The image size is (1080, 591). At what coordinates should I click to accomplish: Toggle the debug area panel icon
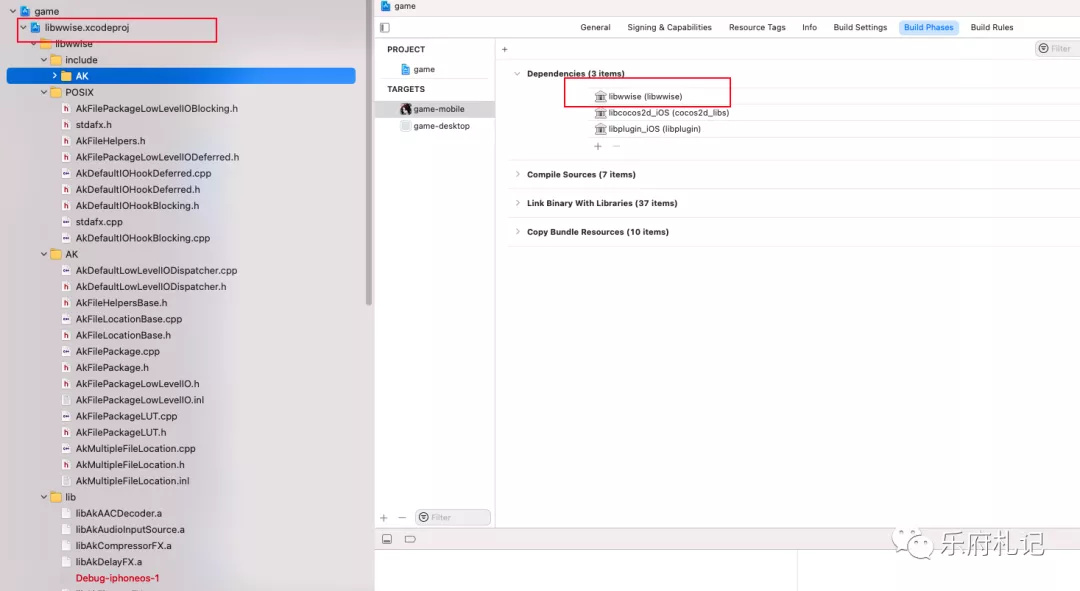[387, 539]
